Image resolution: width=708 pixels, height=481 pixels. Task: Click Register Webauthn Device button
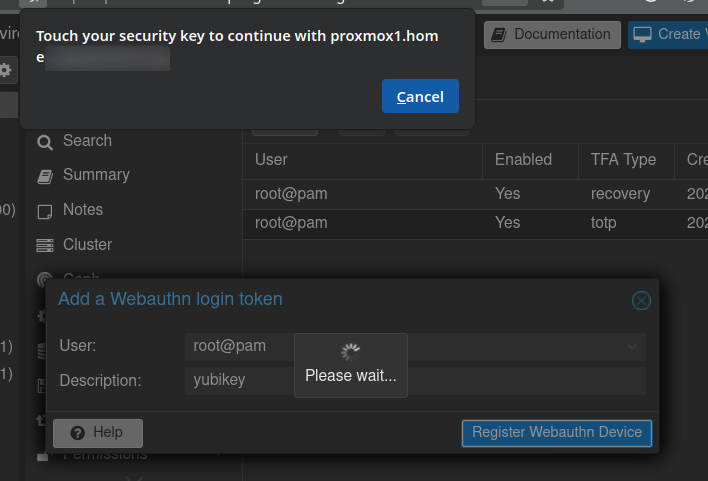point(557,433)
